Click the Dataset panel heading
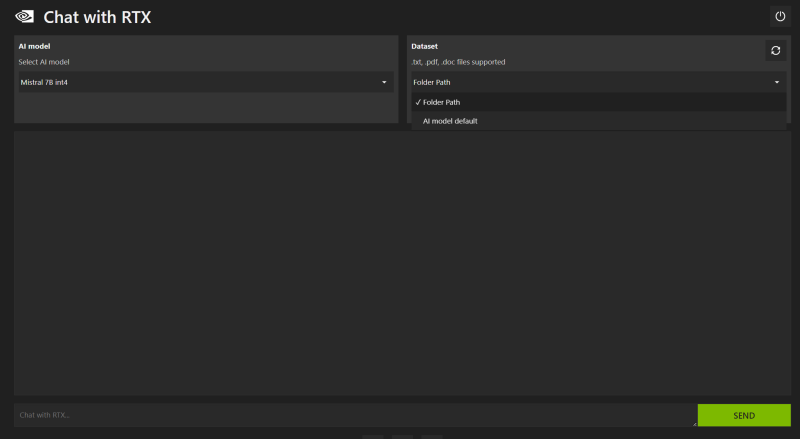Image resolution: width=800 pixels, height=439 pixels. click(424, 46)
